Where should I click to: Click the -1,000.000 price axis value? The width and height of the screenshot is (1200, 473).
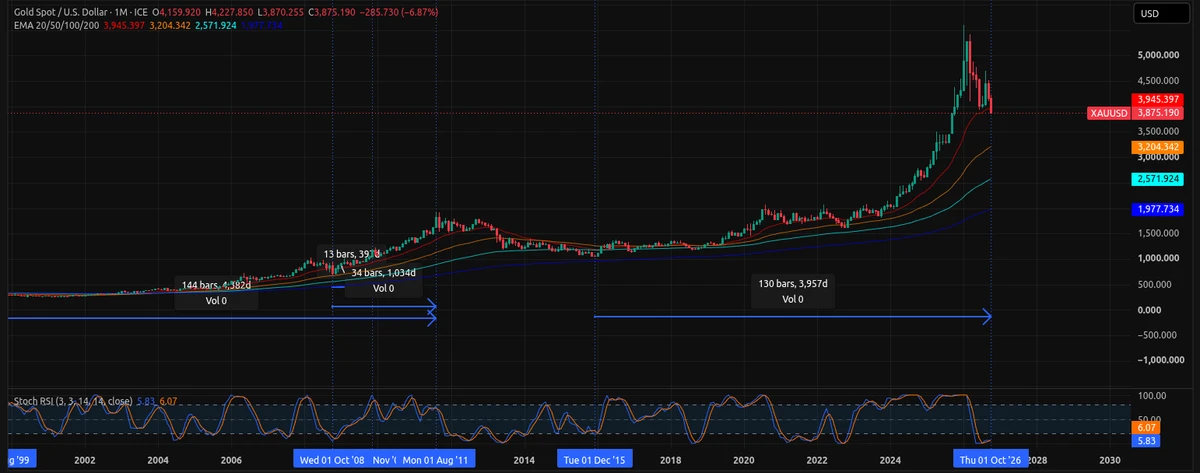[1161, 360]
